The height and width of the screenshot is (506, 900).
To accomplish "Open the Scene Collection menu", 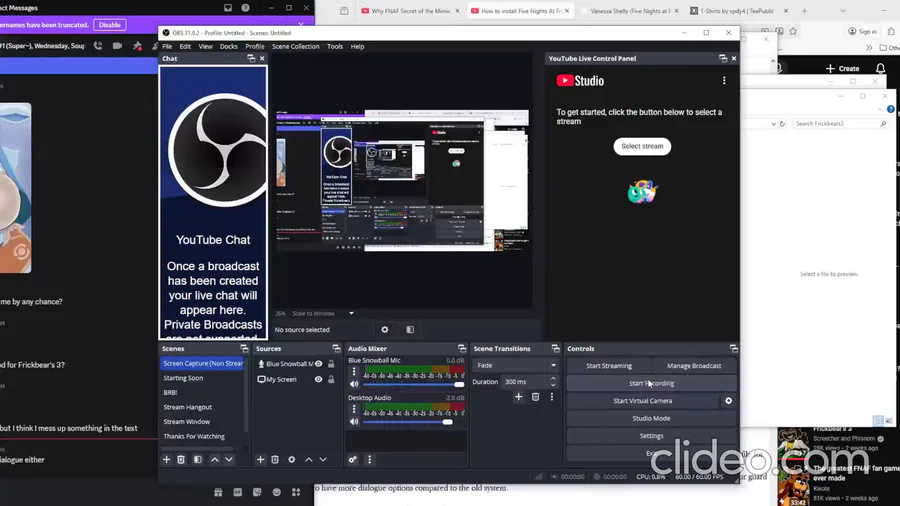I will (296, 46).
